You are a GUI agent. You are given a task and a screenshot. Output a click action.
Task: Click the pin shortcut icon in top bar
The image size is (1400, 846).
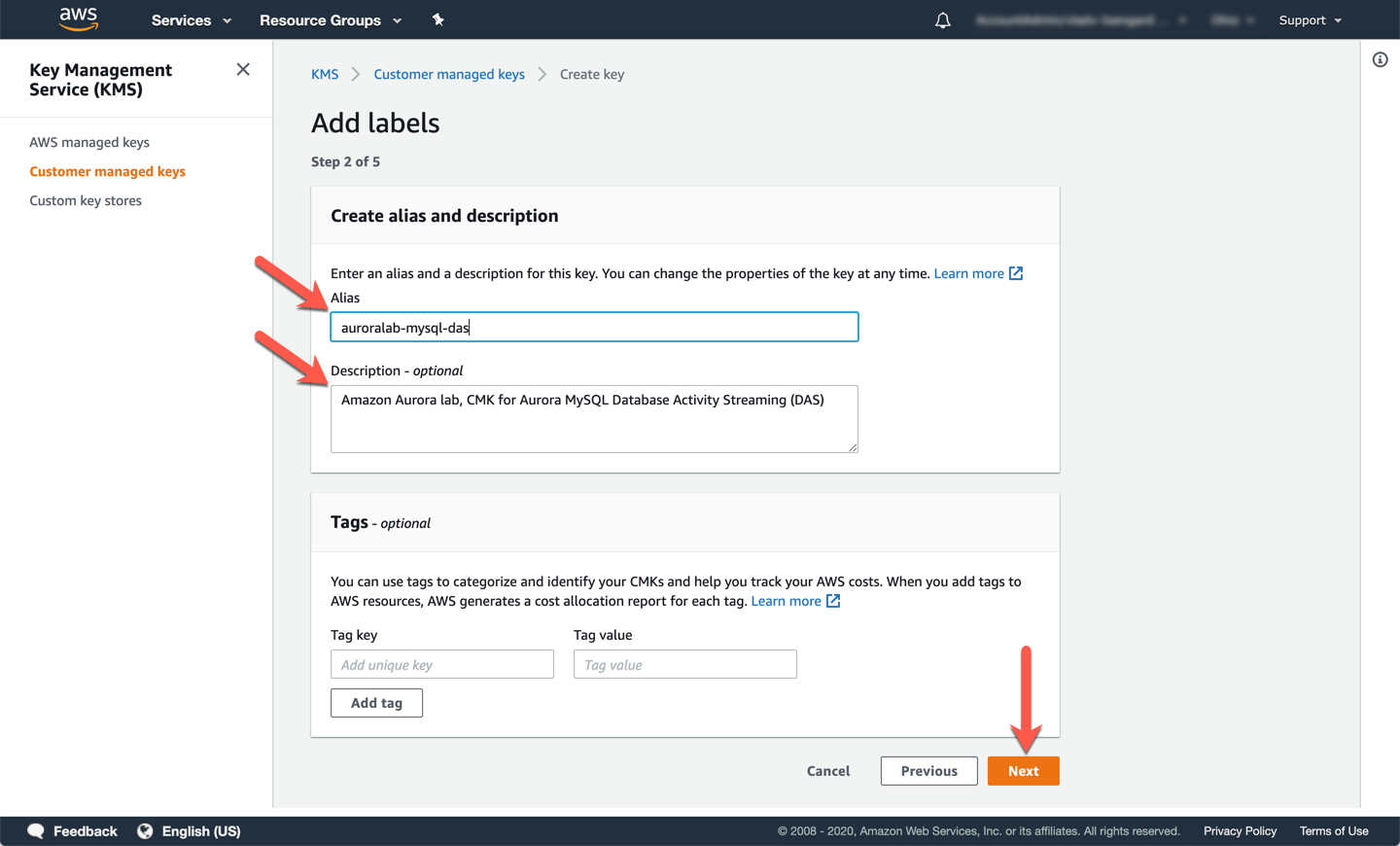[438, 19]
